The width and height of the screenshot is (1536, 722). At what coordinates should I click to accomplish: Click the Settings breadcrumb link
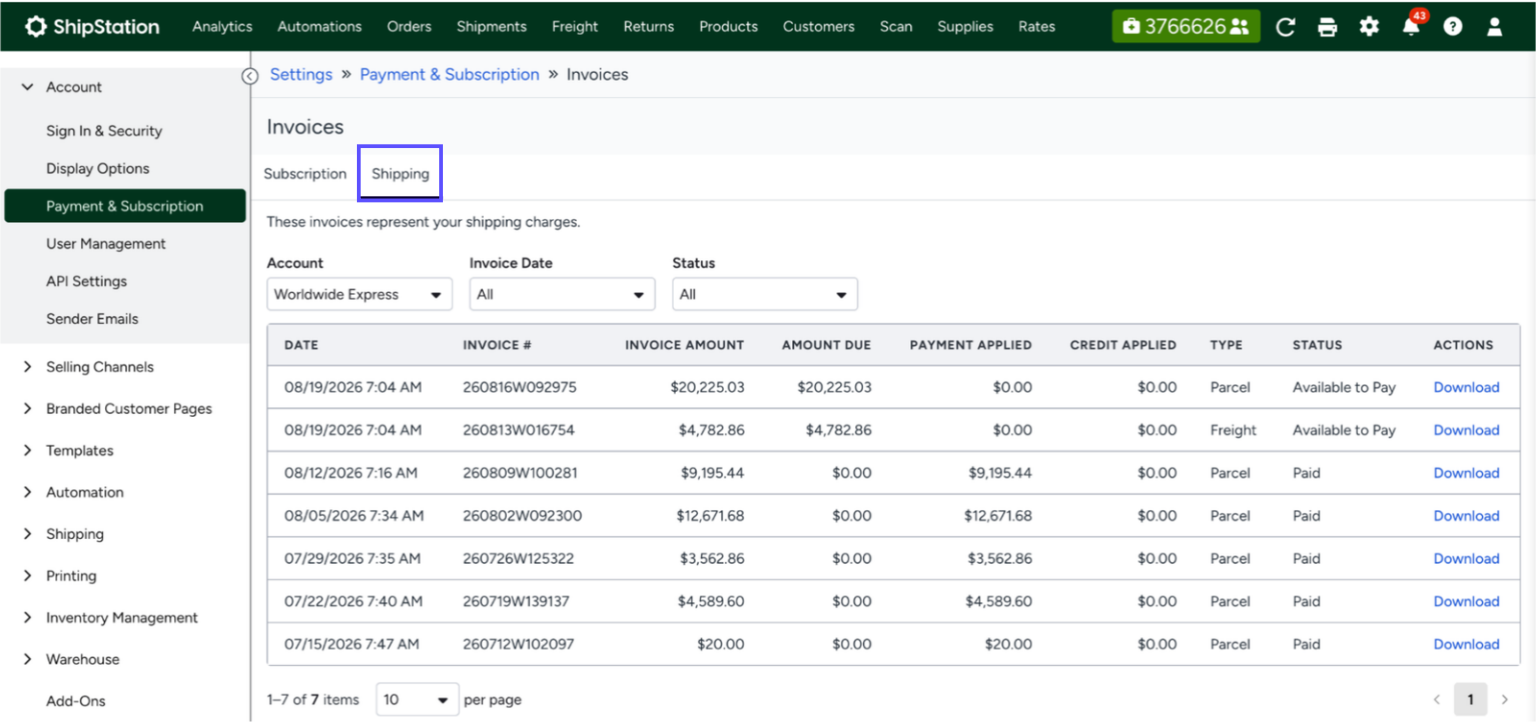pyautogui.click(x=301, y=74)
